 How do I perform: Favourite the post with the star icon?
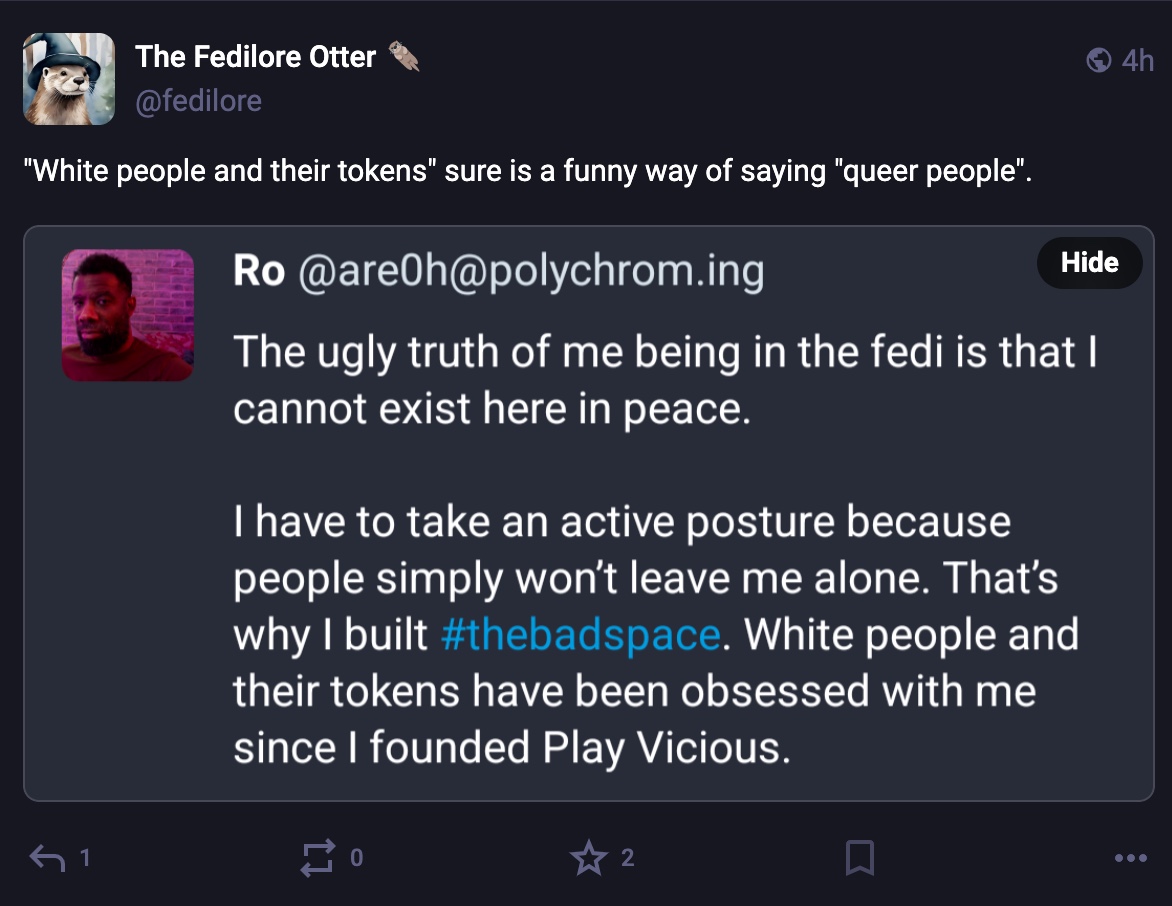pos(588,857)
